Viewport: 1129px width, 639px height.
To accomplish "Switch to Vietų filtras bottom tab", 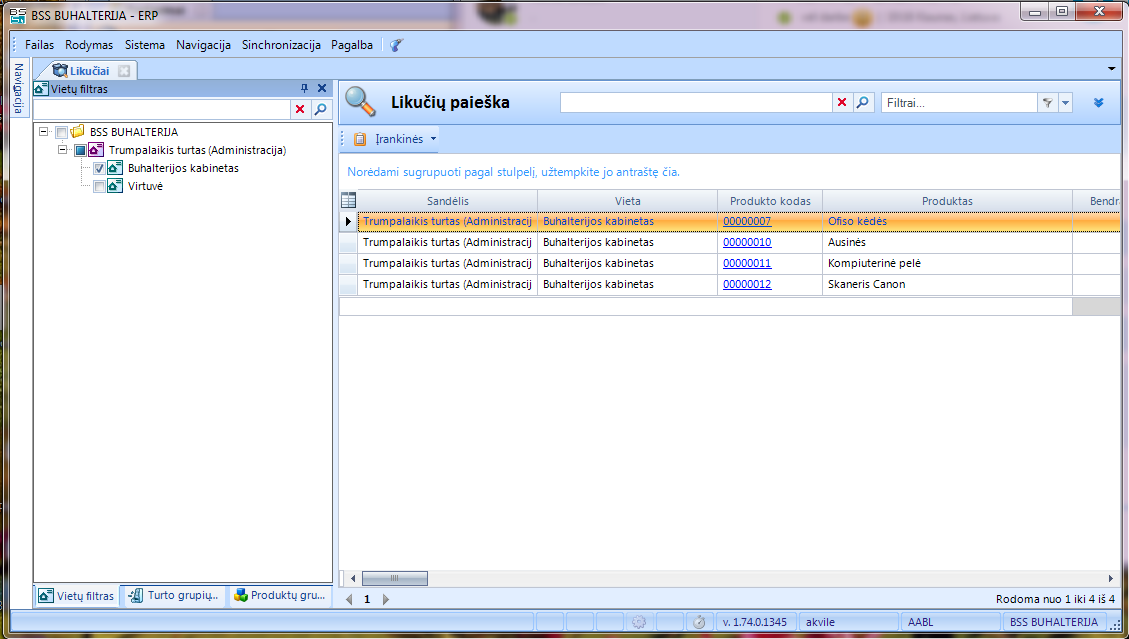I will (x=76, y=596).
